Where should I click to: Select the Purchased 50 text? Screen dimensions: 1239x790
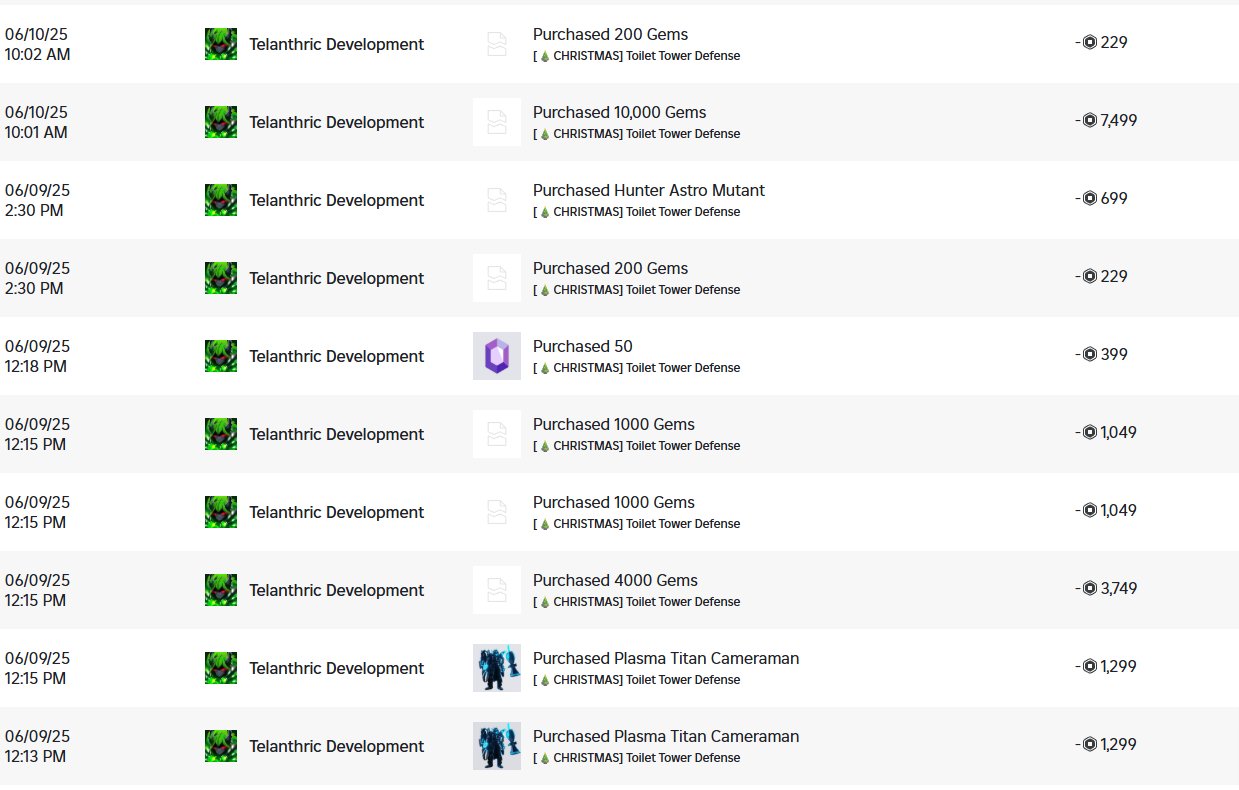(x=583, y=346)
